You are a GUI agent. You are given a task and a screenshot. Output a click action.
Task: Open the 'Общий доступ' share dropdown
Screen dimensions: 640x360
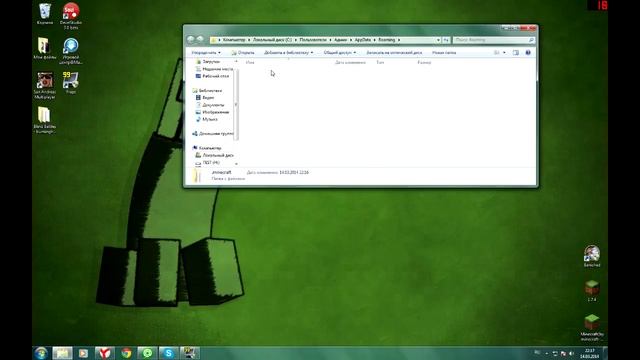340,53
